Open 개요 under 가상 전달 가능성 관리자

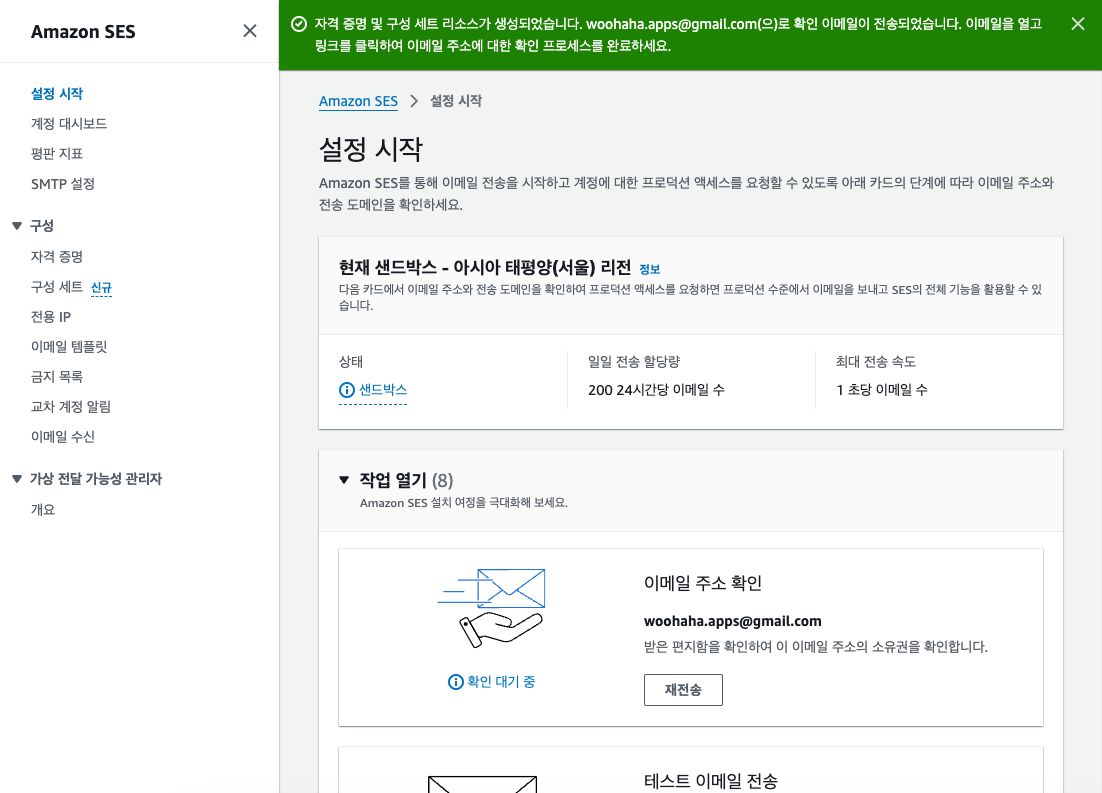[x=43, y=510]
